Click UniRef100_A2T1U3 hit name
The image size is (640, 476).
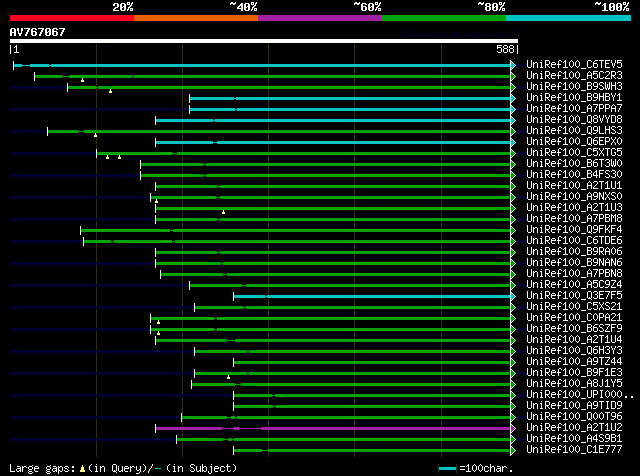pyautogui.click(x=574, y=208)
